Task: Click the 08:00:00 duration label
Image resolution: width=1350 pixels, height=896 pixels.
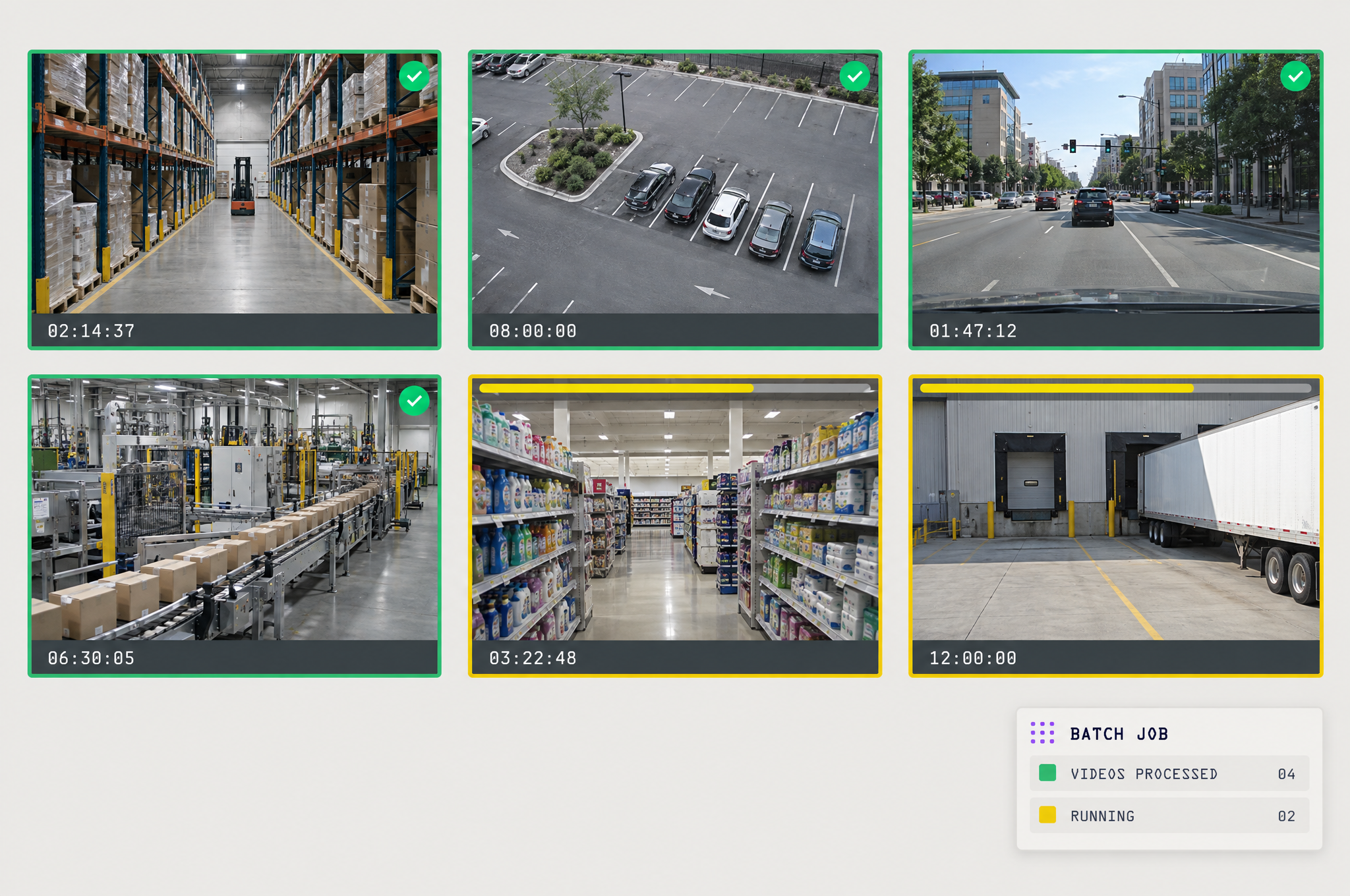Action: [533, 331]
